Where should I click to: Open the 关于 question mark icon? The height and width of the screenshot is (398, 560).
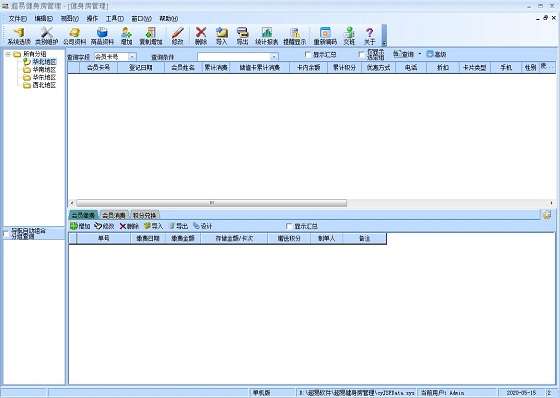[x=370, y=36]
